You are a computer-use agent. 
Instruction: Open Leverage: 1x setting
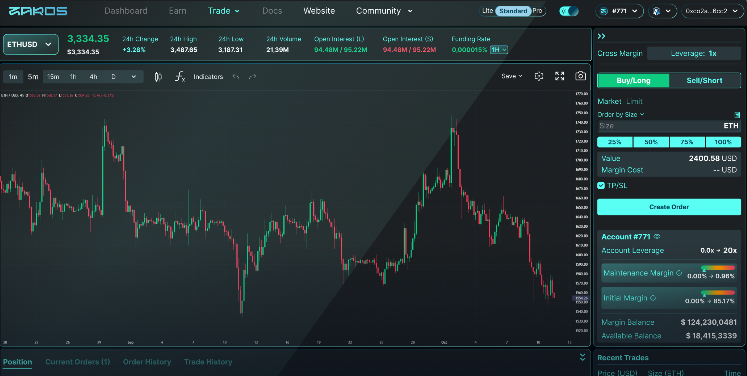tap(694, 53)
